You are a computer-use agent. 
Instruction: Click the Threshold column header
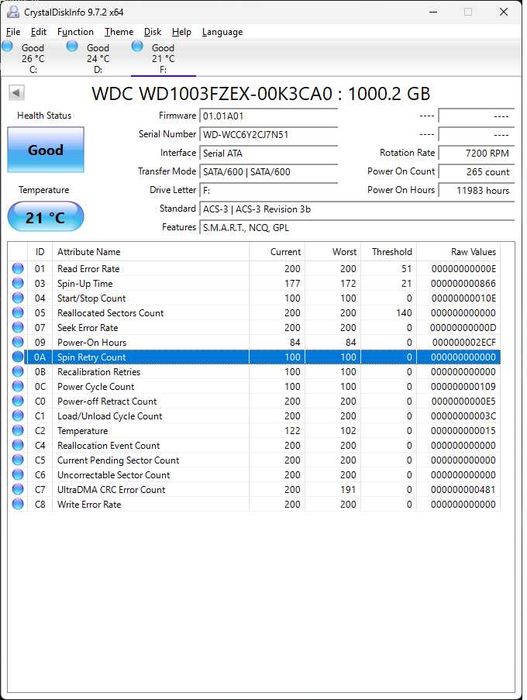point(389,252)
